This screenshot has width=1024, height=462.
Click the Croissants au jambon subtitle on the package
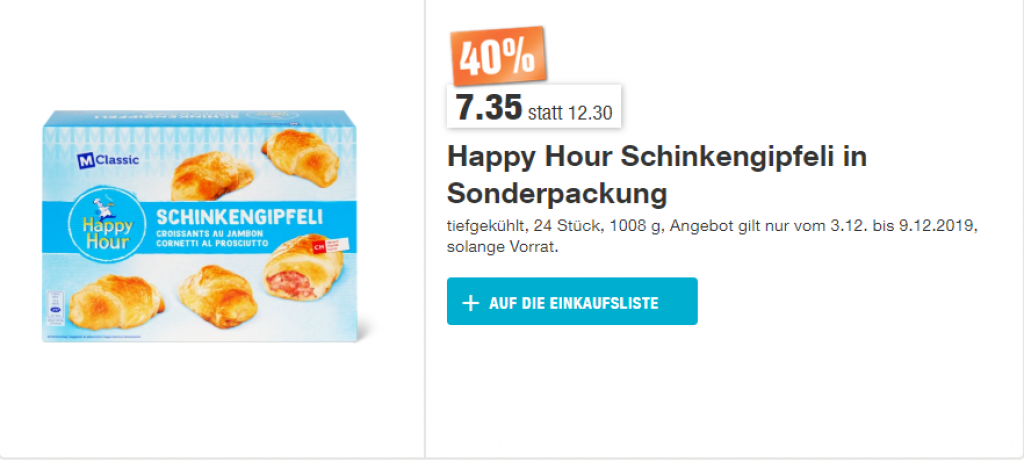[x=199, y=233]
